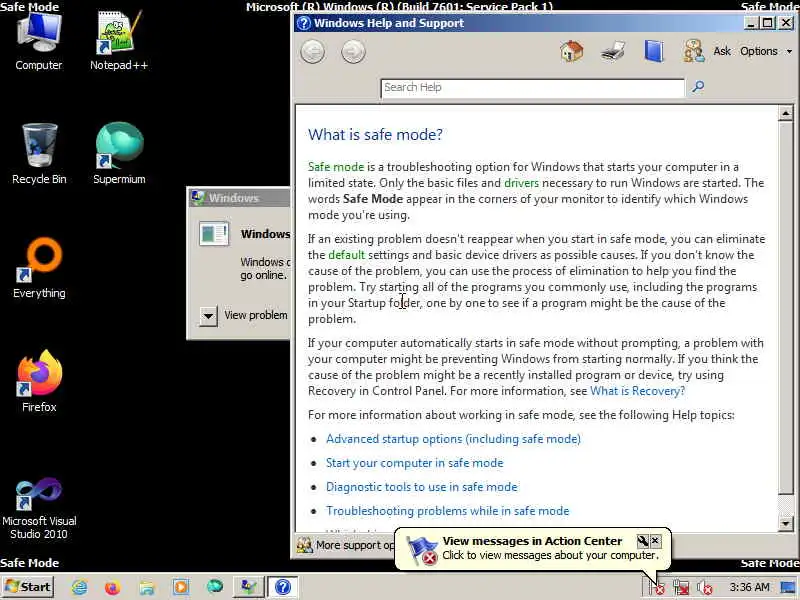Open 'Start your computer in safe mode' link
Screen dimensions: 800x600
pos(414,463)
